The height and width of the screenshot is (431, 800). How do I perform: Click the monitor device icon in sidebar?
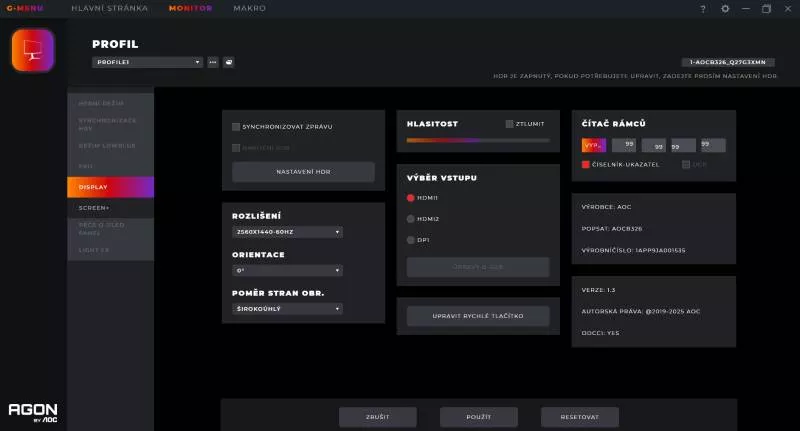tap(33, 50)
